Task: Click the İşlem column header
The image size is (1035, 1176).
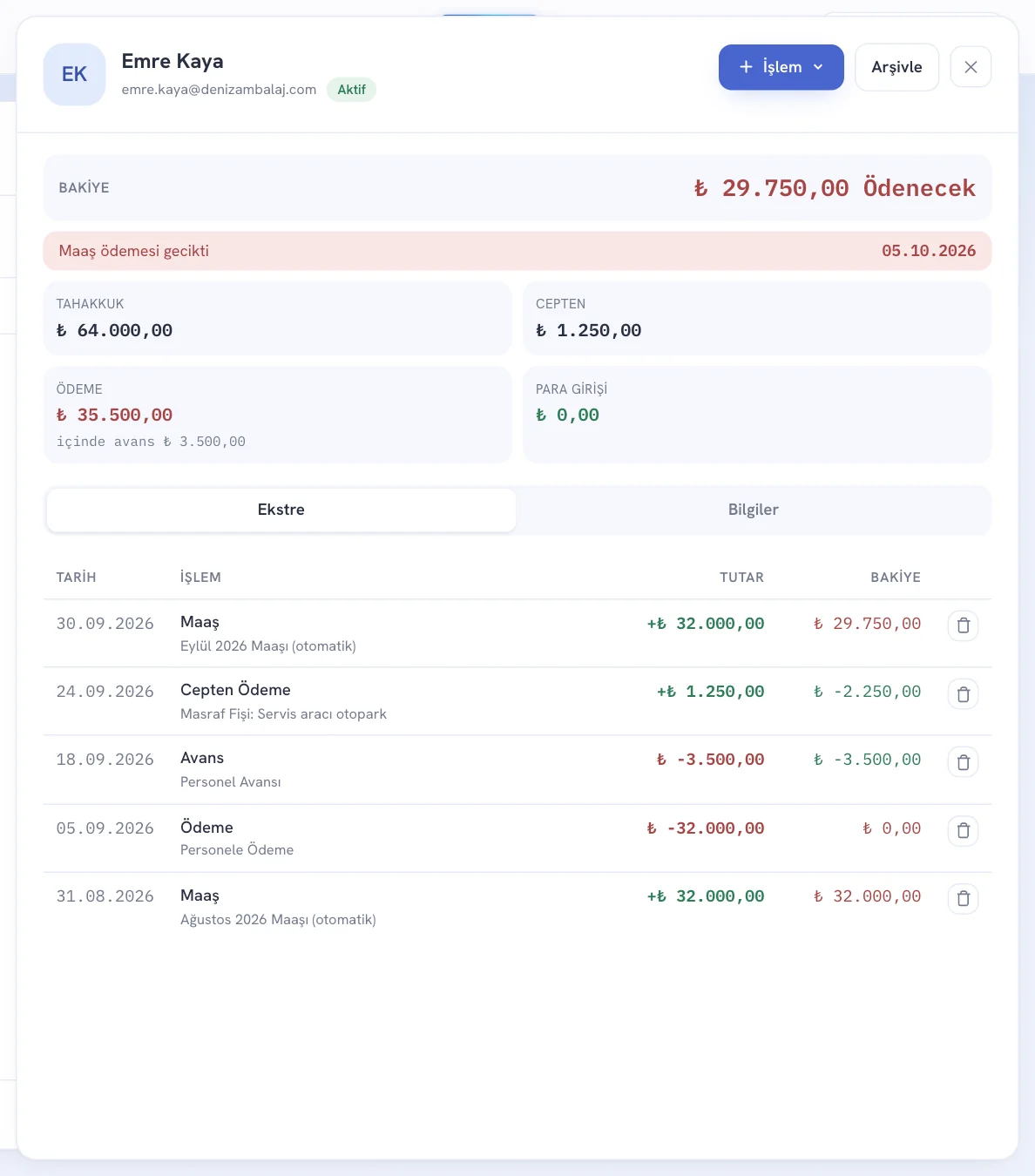Action: (x=200, y=578)
